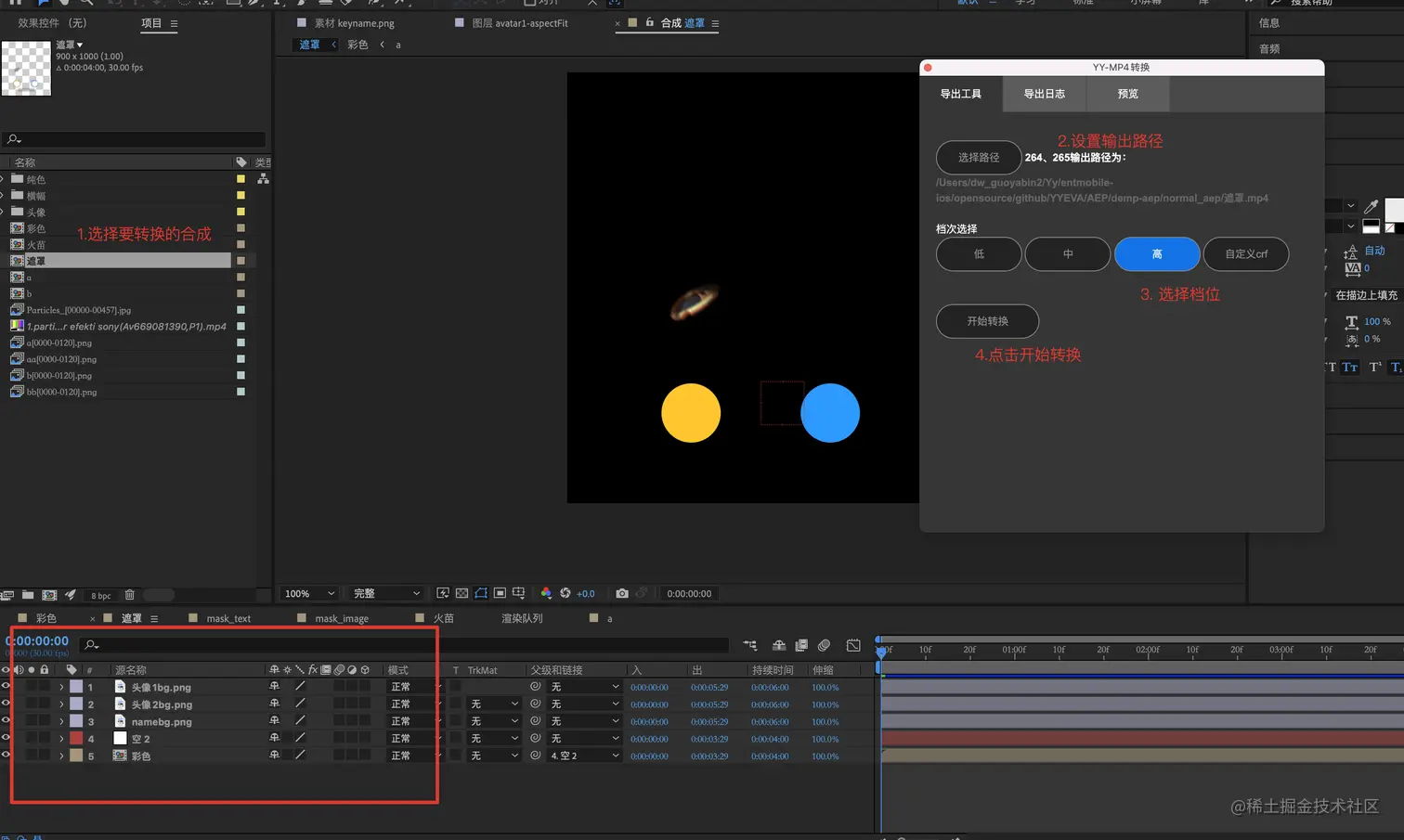
Task: Enable the motion blur icon in timeline
Action: pyautogui.click(x=824, y=645)
